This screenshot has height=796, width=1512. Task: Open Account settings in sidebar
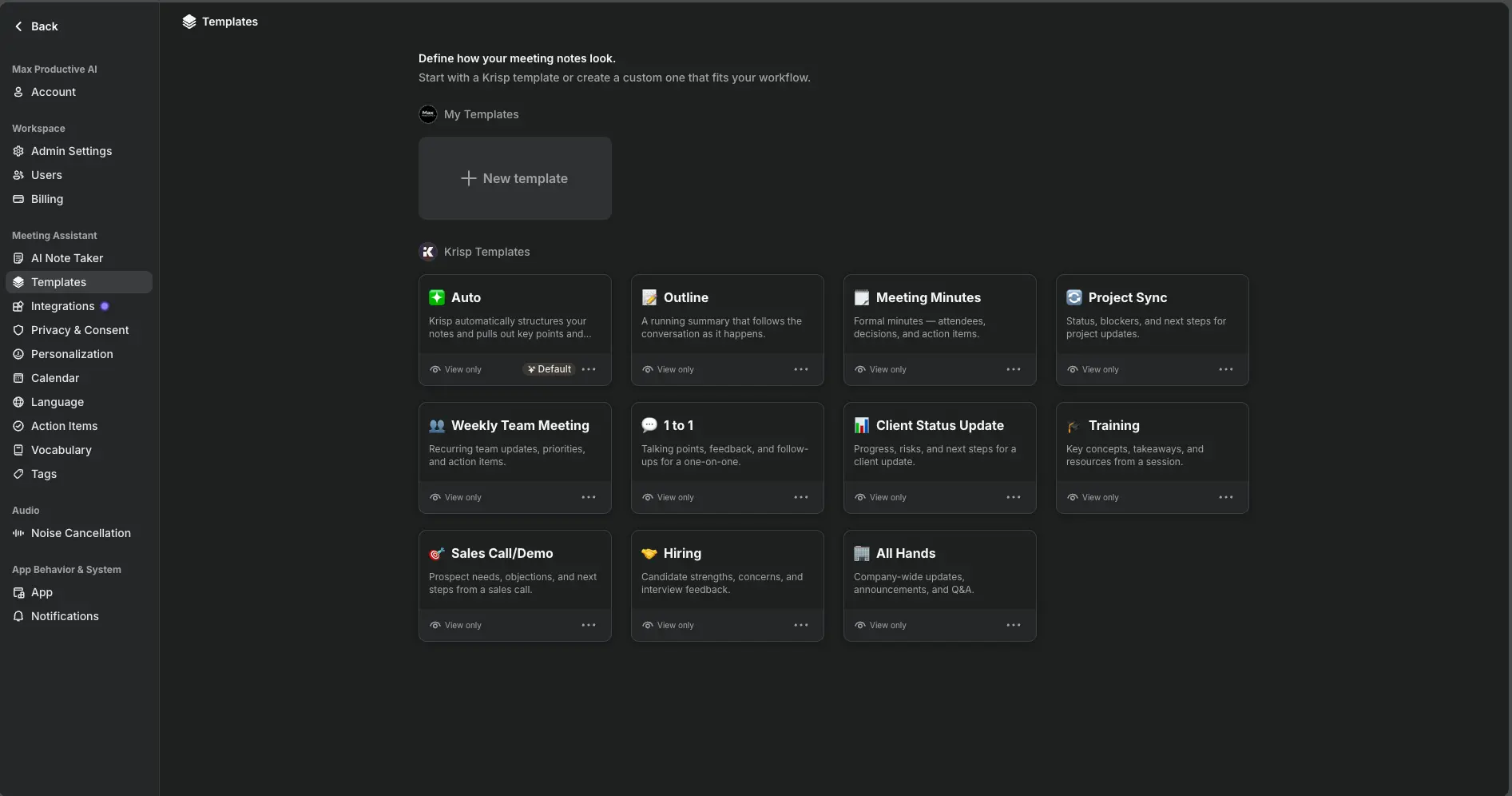tap(79, 92)
